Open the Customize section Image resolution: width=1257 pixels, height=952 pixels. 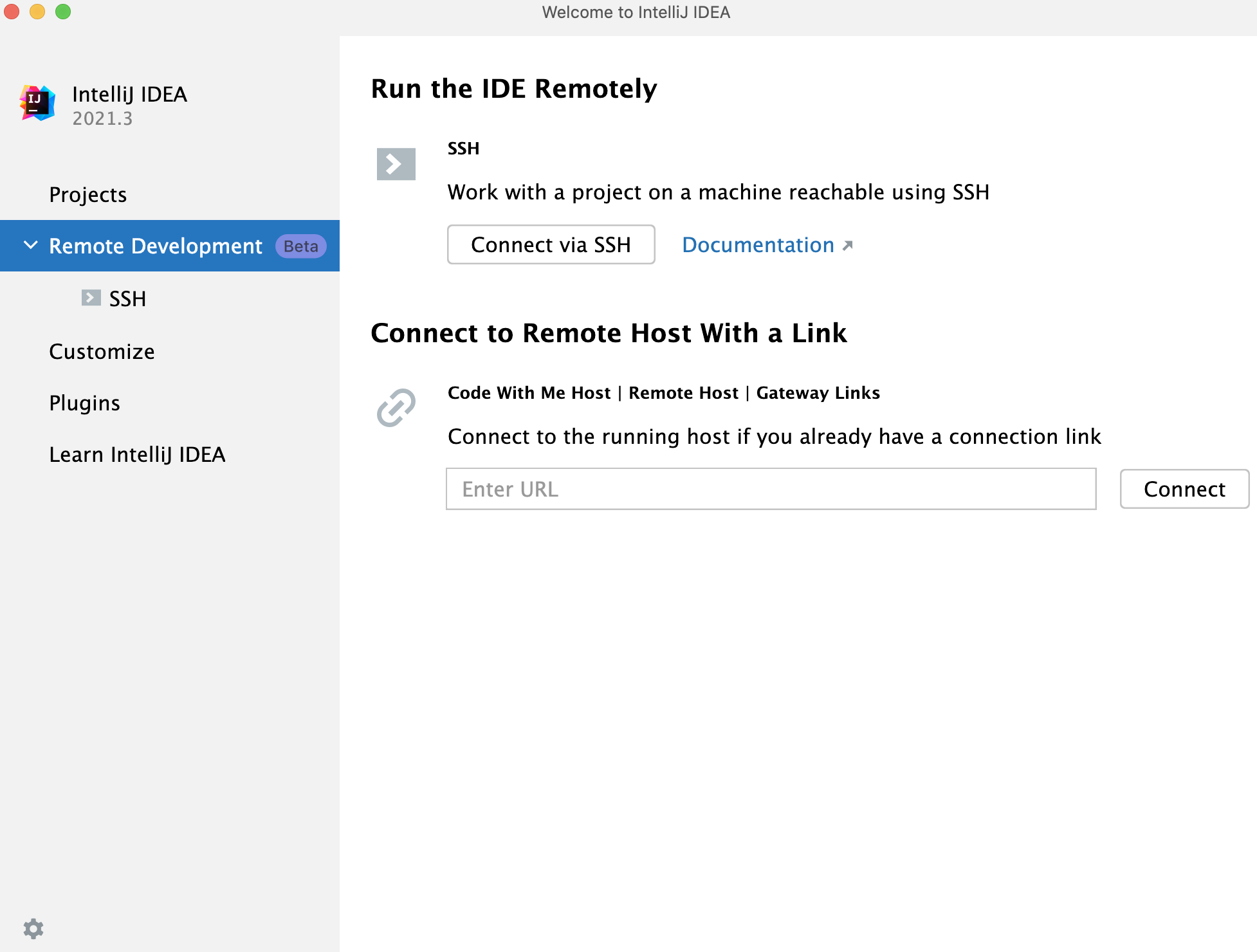pos(102,351)
